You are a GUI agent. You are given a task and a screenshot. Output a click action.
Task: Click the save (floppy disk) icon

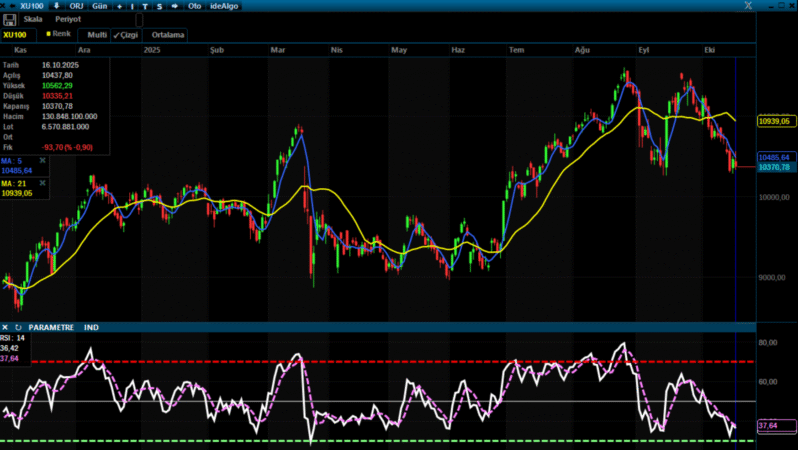pos(11,19)
